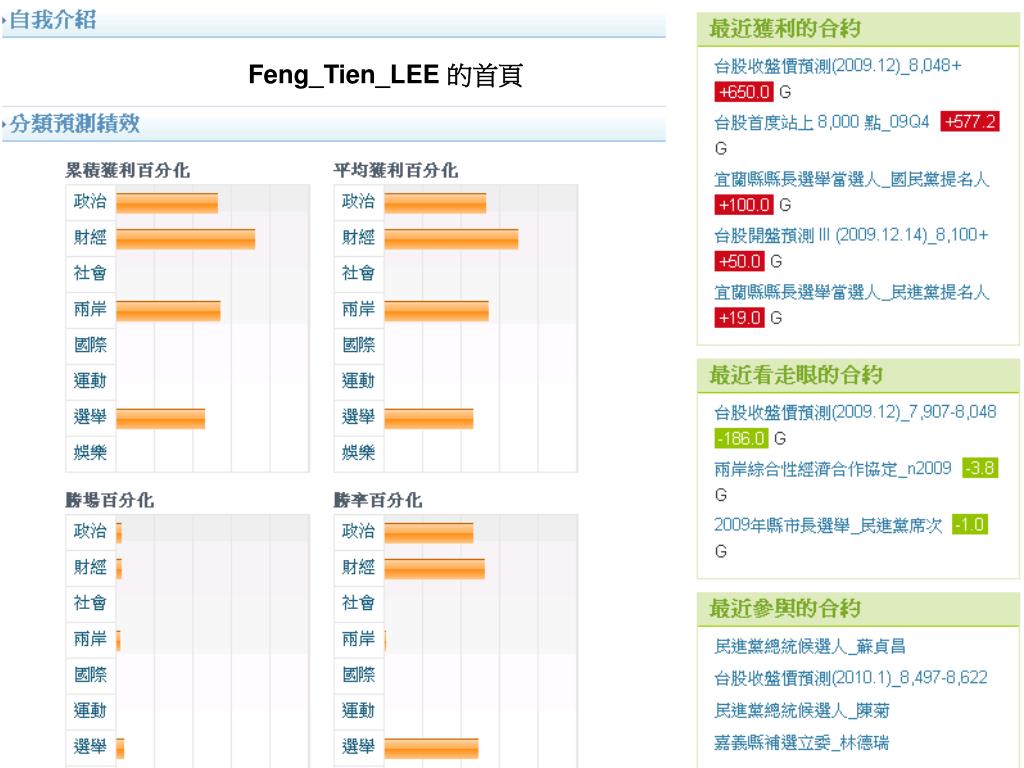
Task: Click 選舉 bar in 平均獲利百分化 chart
Action: [428, 419]
